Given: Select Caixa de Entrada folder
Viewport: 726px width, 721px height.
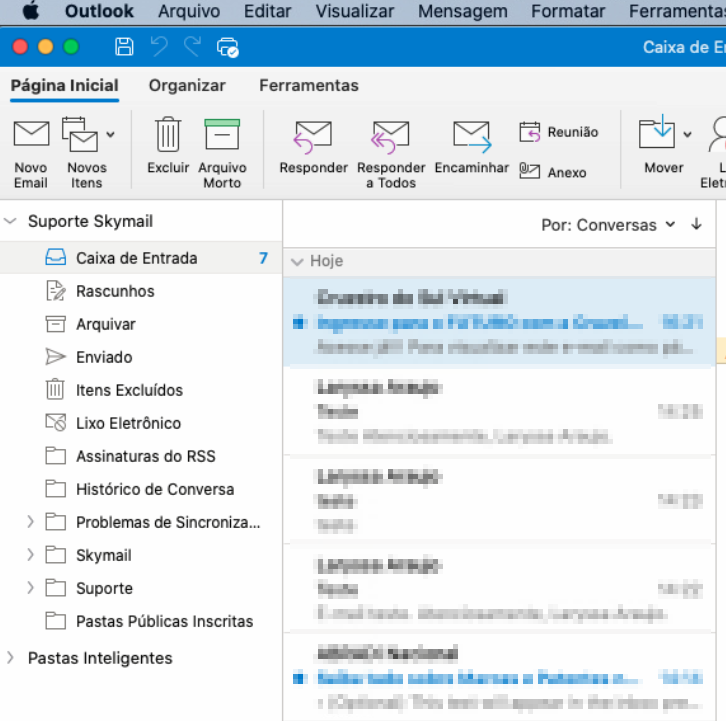Looking at the screenshot, I should (x=141, y=258).
